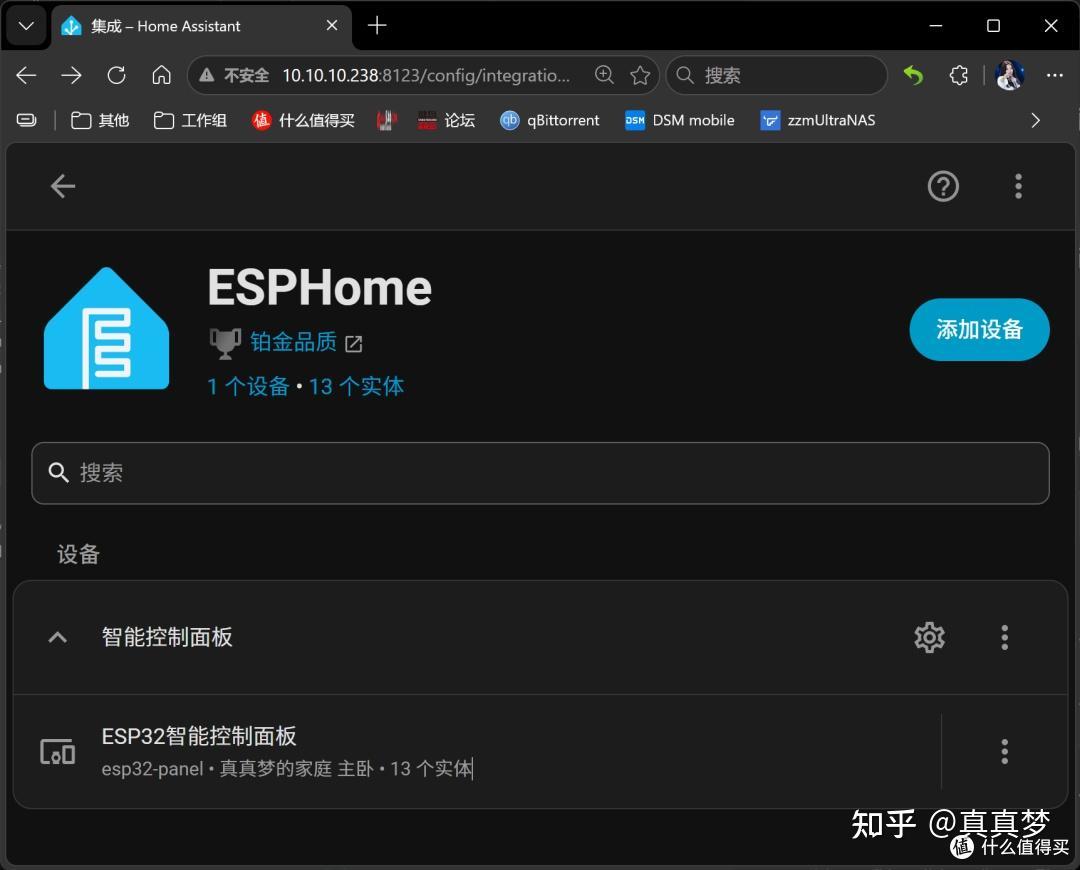Open the 论坛 bookmark
The image size is (1080, 870).
[446, 121]
